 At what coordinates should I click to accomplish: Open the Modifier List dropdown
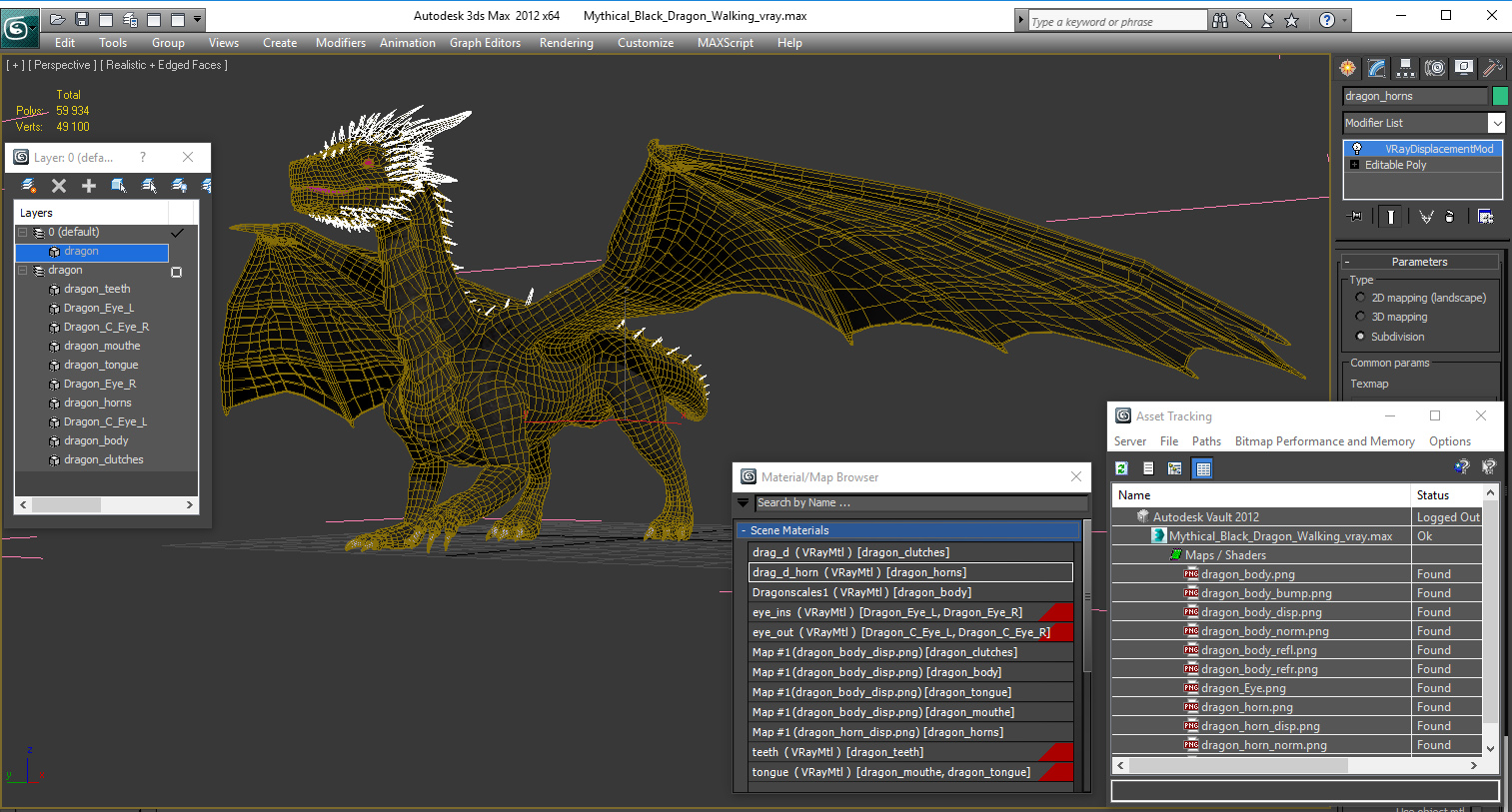pyautogui.click(x=1496, y=123)
